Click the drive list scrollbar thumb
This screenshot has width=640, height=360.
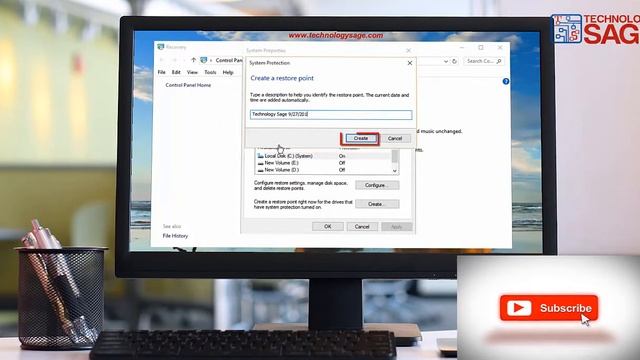click(395, 156)
